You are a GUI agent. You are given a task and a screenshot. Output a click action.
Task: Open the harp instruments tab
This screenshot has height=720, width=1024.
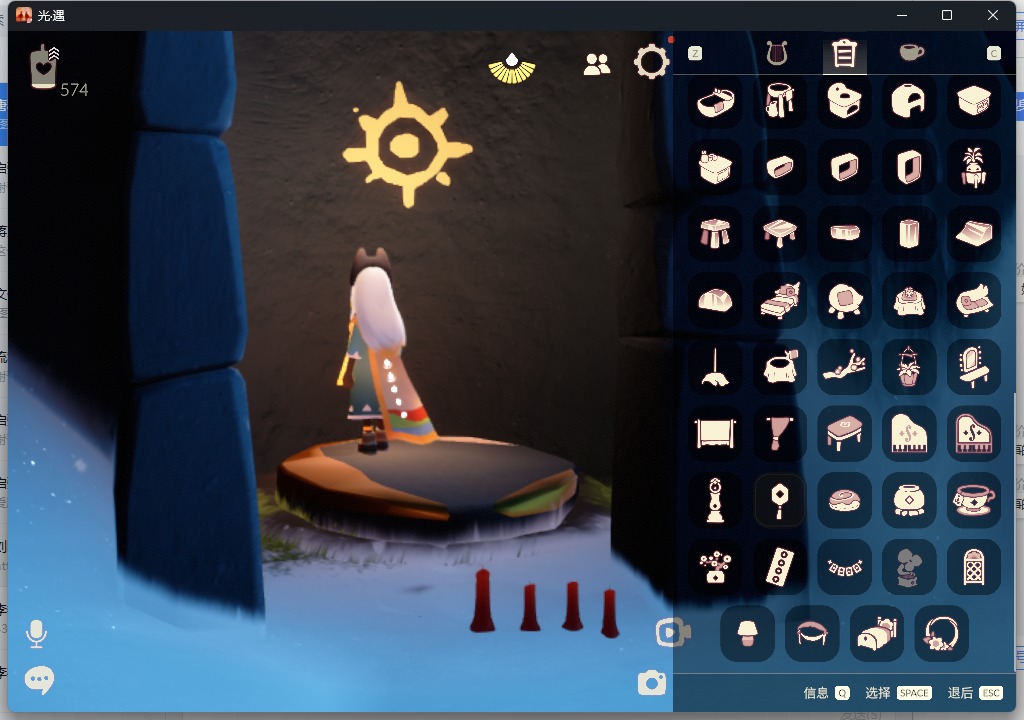tap(777, 54)
